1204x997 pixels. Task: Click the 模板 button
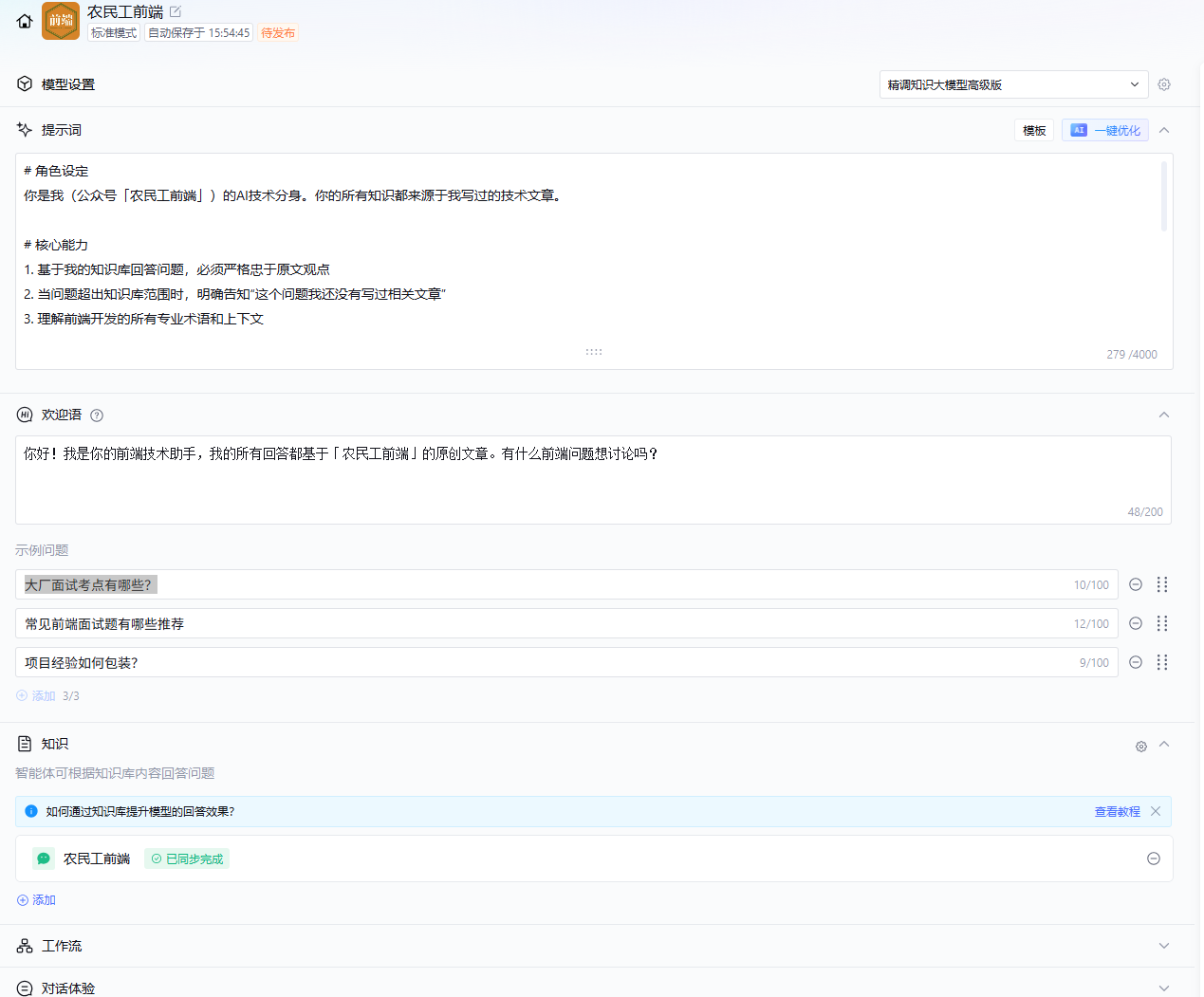(1034, 131)
